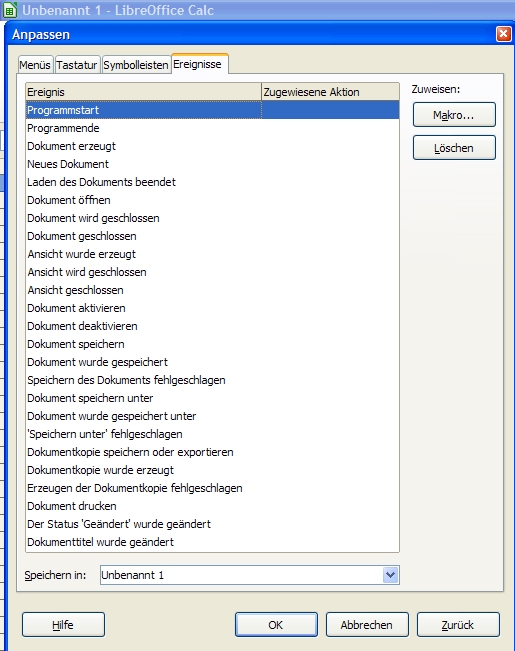Image resolution: width=515 pixels, height=651 pixels.
Task: Select the Dokument drucken event
Action: (x=212, y=506)
